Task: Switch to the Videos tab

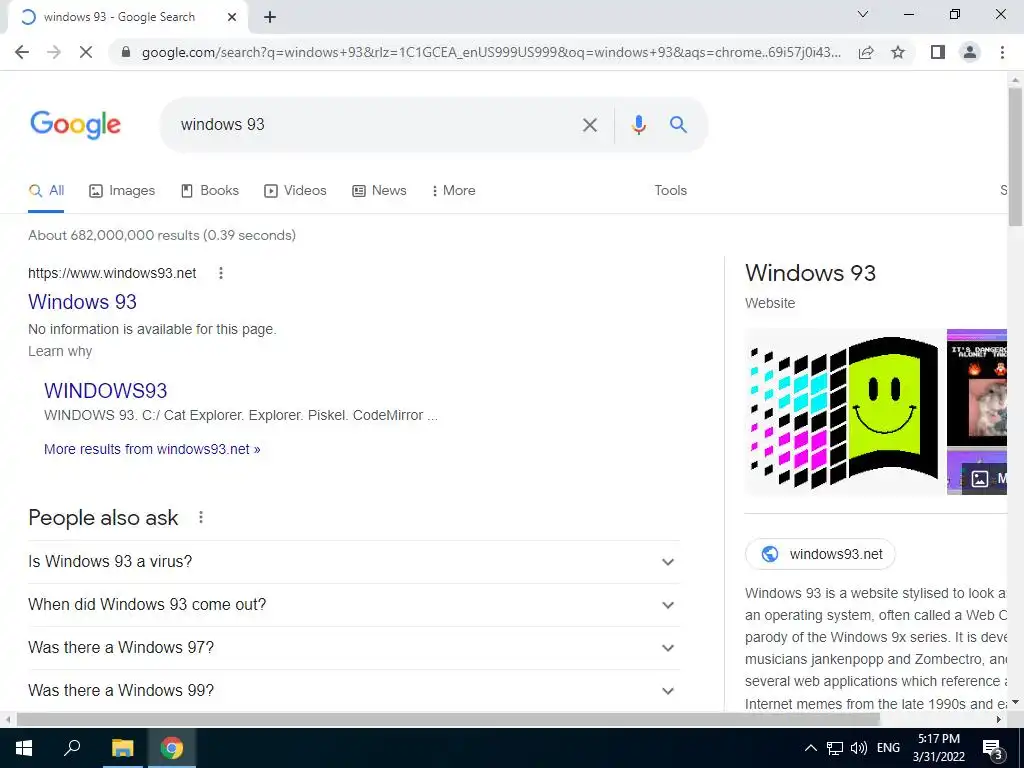Action: pos(295,191)
